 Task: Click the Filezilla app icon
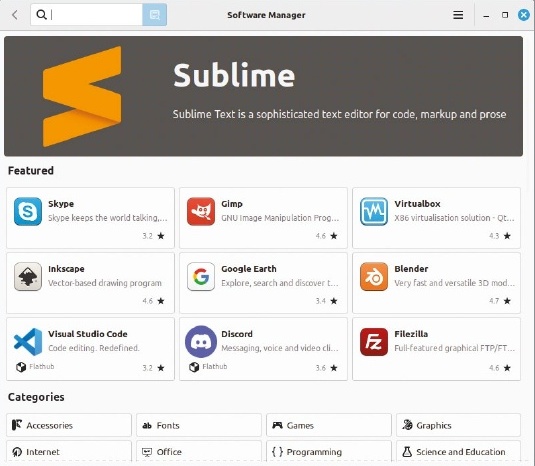(374, 342)
